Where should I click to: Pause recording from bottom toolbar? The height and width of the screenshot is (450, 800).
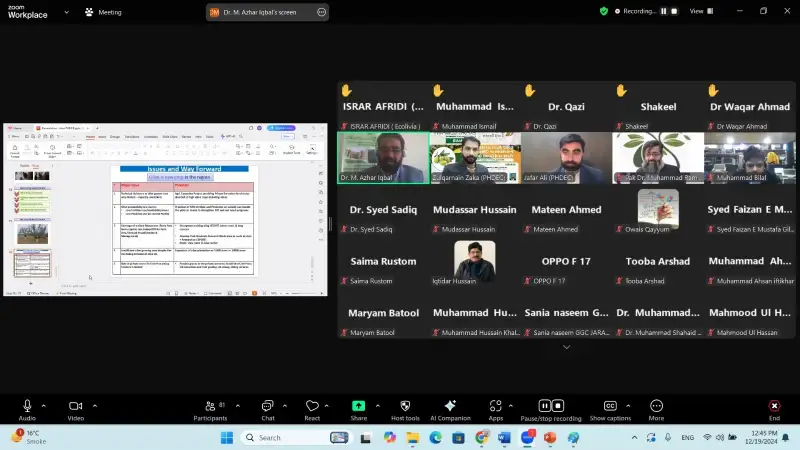(544, 406)
